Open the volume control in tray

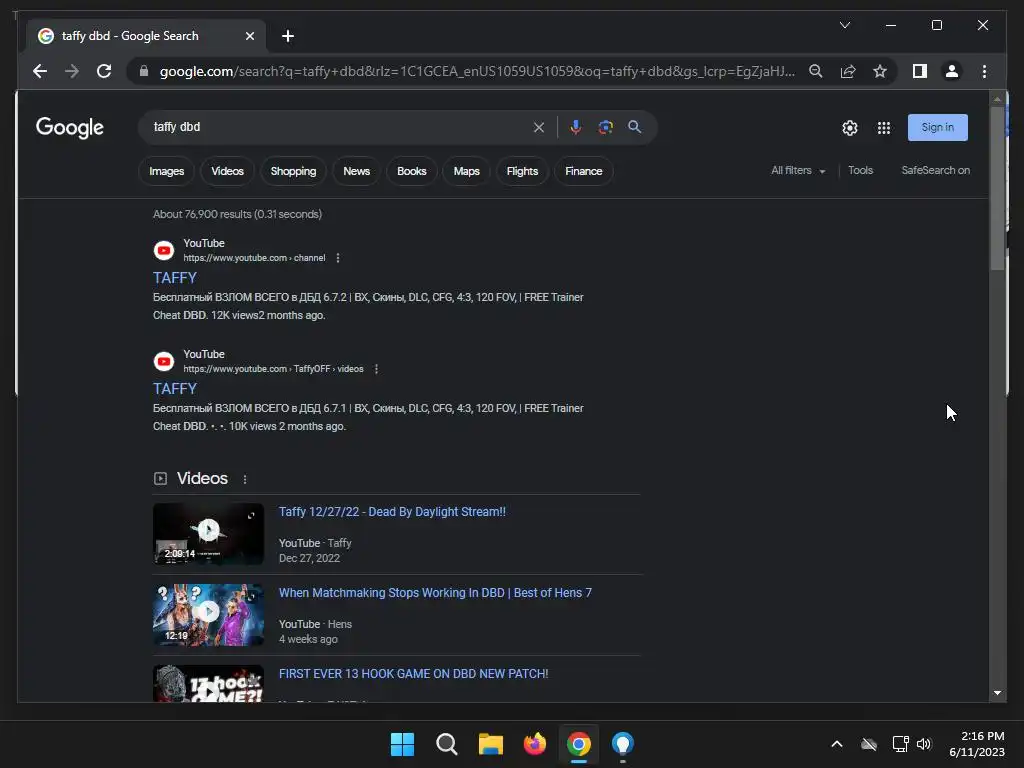coord(924,744)
